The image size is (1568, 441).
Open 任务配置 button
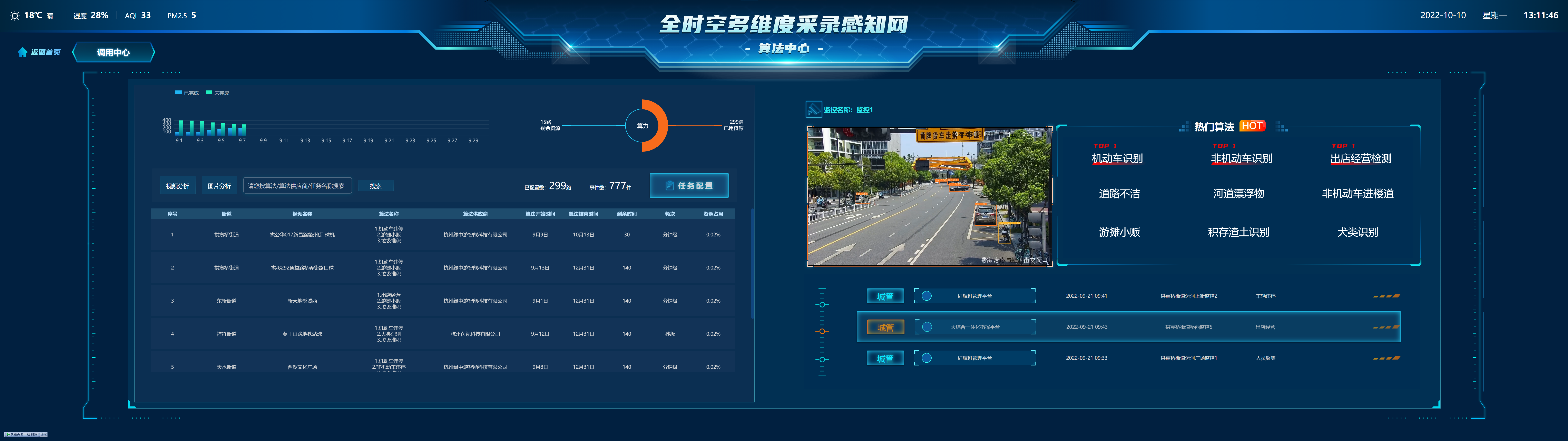coord(689,186)
